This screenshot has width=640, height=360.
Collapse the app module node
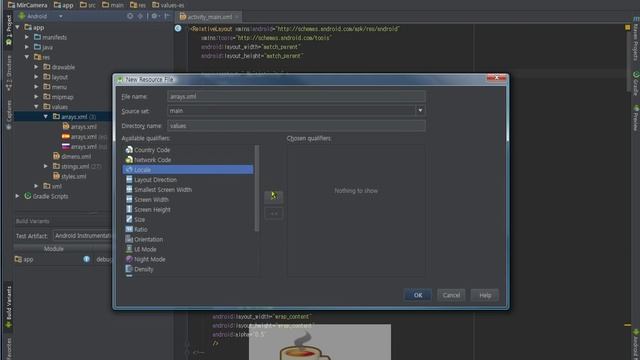[18, 27]
